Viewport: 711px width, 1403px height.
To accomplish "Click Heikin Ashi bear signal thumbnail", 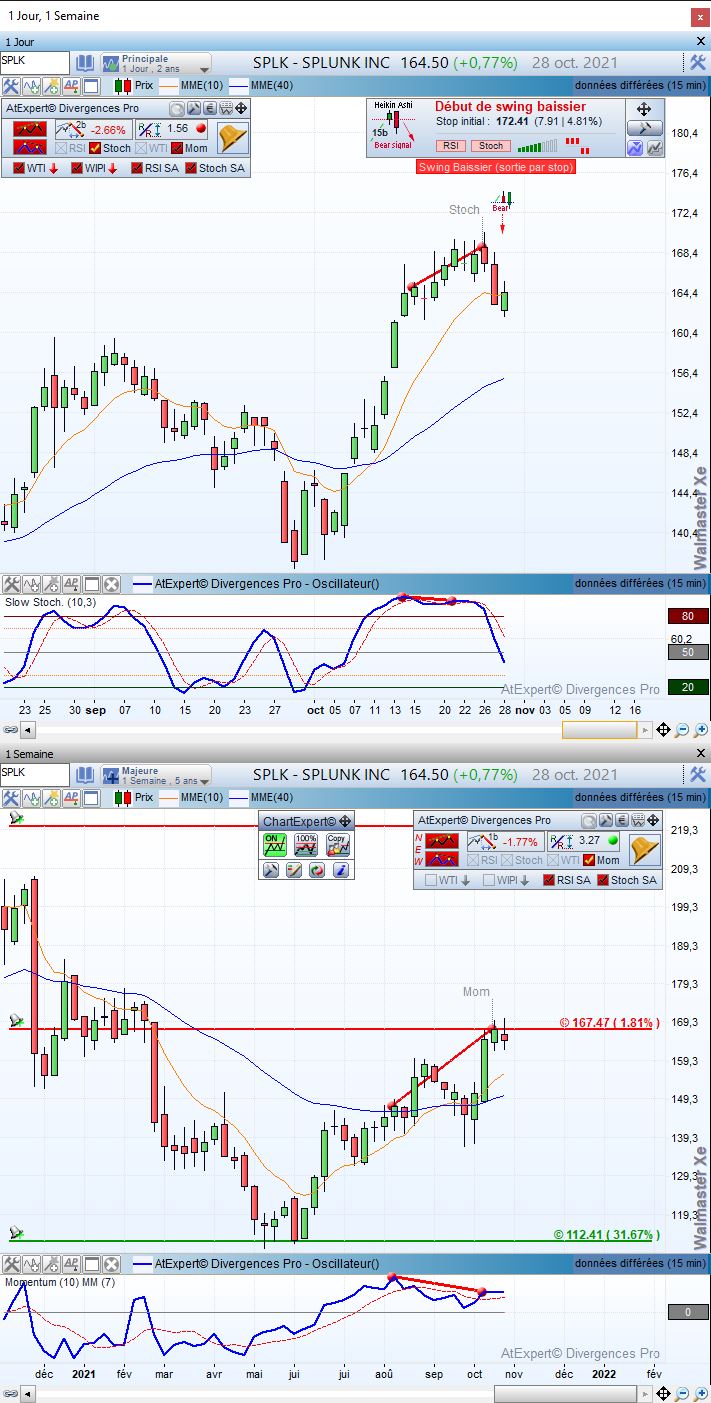I will click(394, 125).
